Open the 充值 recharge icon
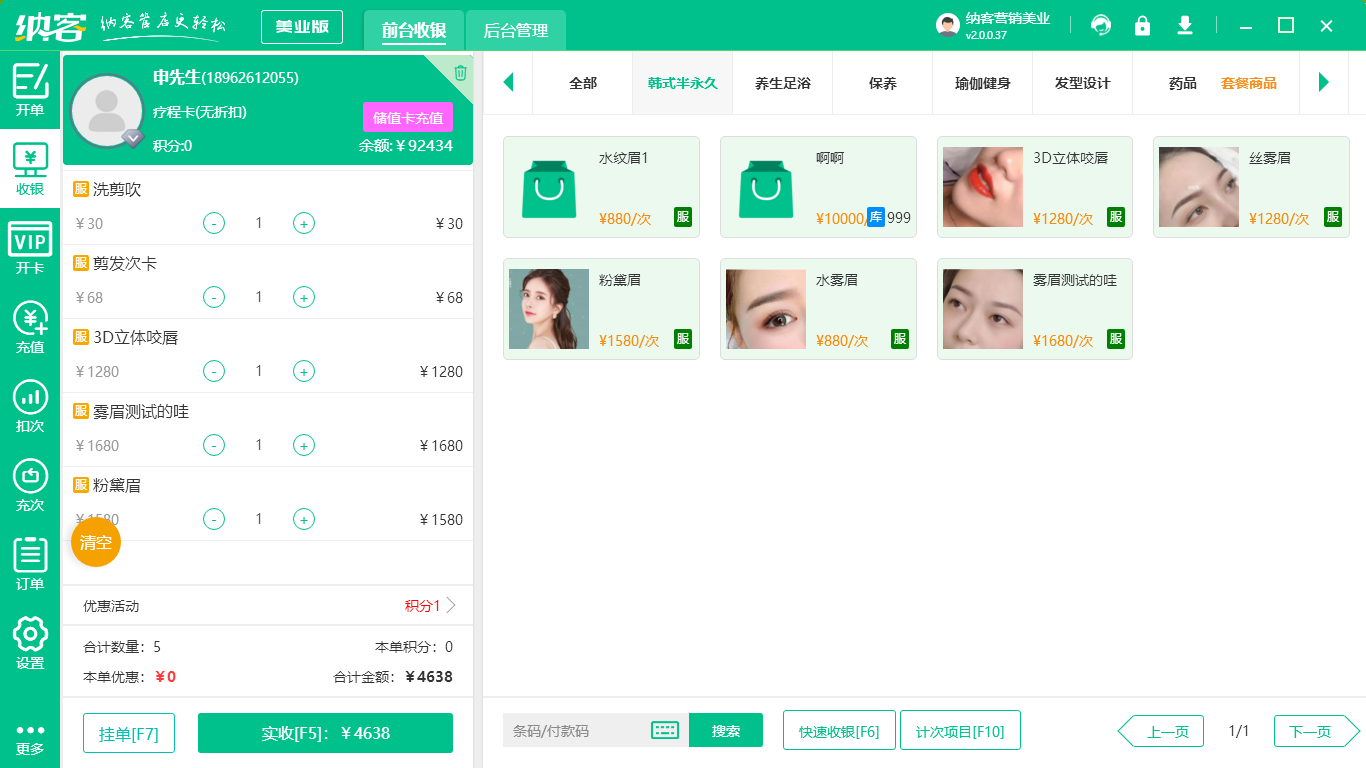 [30, 326]
